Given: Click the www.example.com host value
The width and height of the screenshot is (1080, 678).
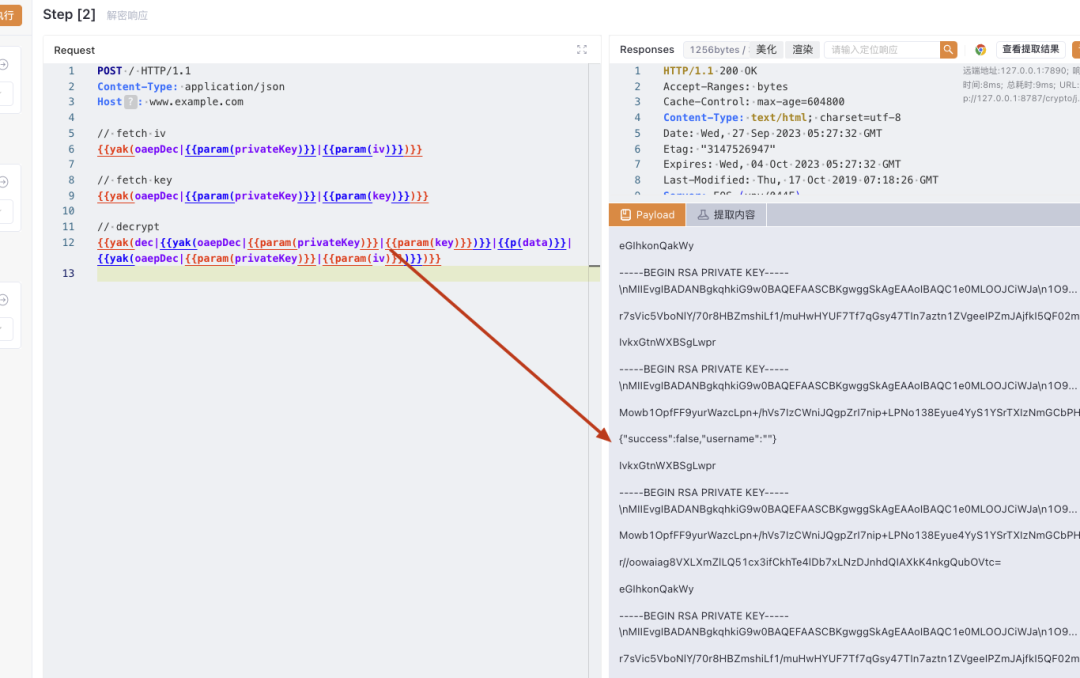Looking at the screenshot, I should [196, 102].
